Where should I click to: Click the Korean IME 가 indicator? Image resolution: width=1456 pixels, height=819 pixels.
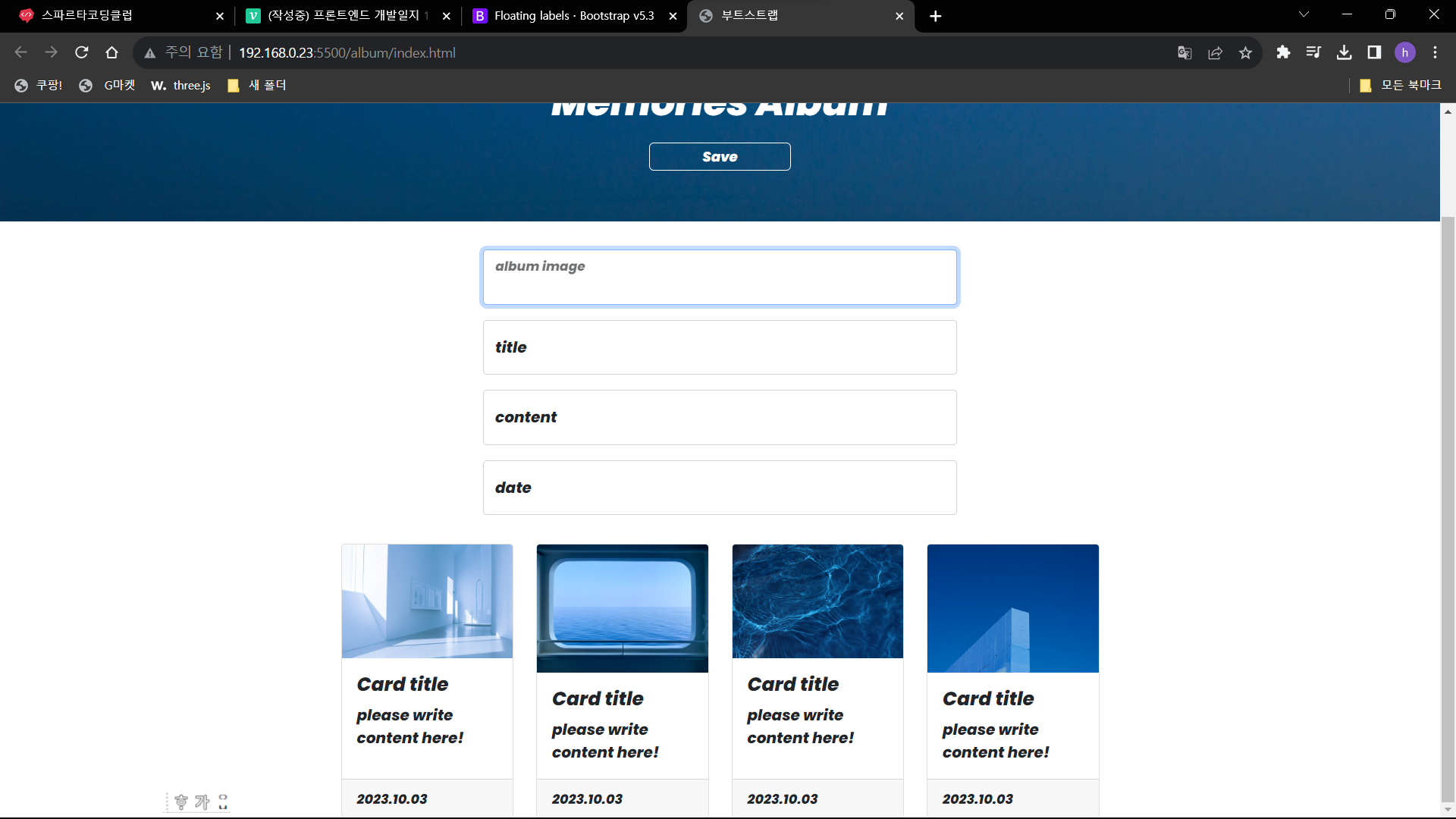point(202,802)
